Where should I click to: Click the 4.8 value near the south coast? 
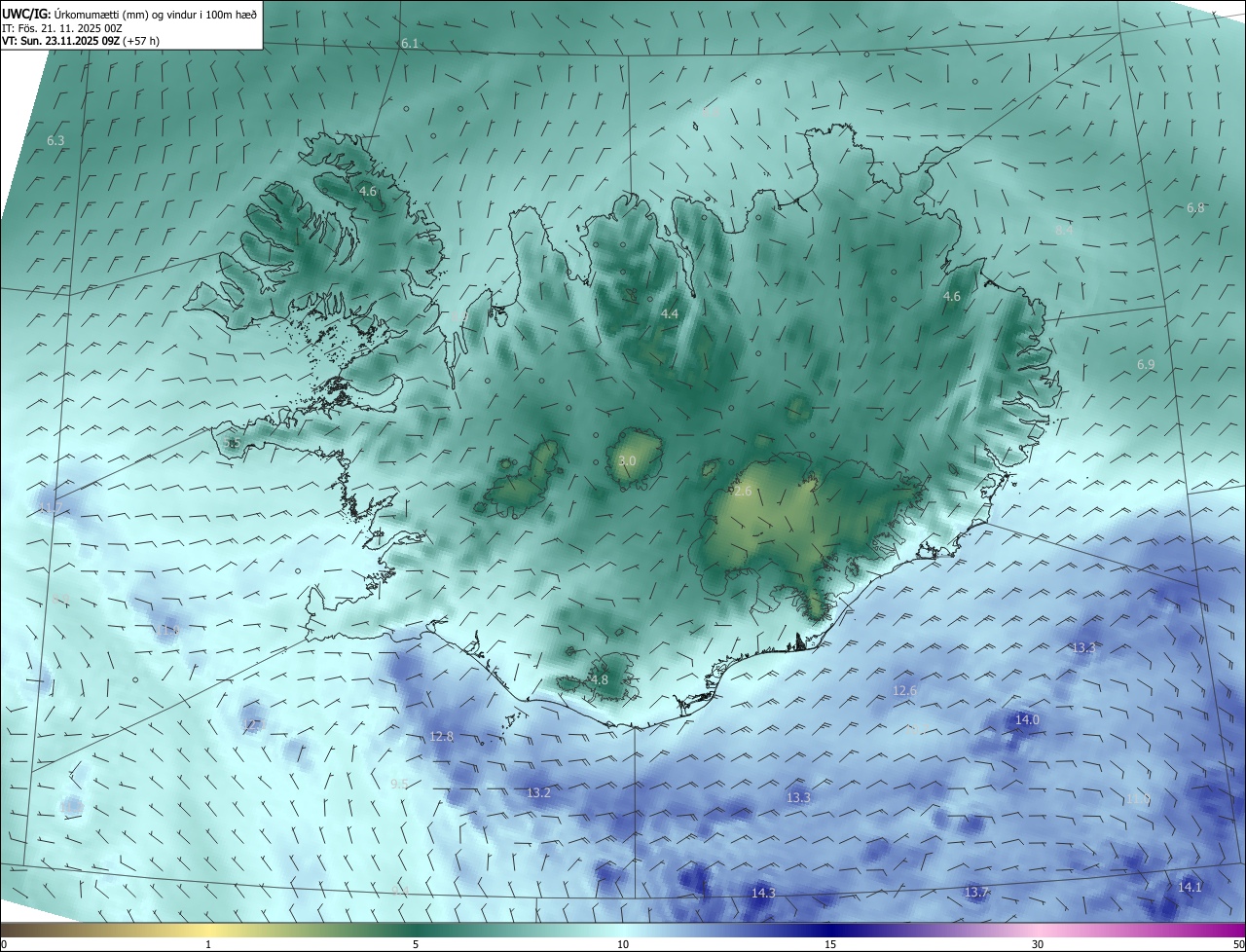600,679
